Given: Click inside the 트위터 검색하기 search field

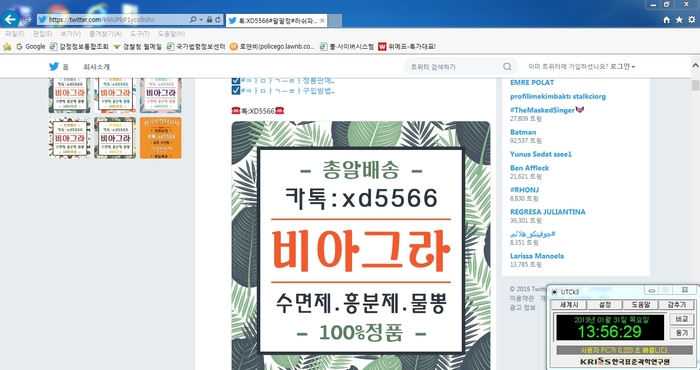Looking at the screenshot, I should coord(455,67).
